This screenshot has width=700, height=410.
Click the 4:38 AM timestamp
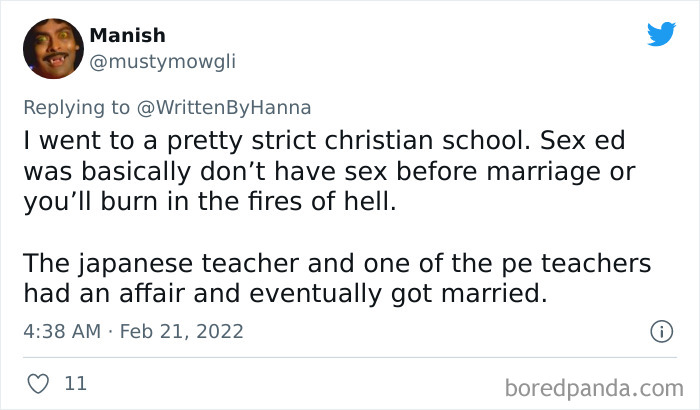pos(60,331)
